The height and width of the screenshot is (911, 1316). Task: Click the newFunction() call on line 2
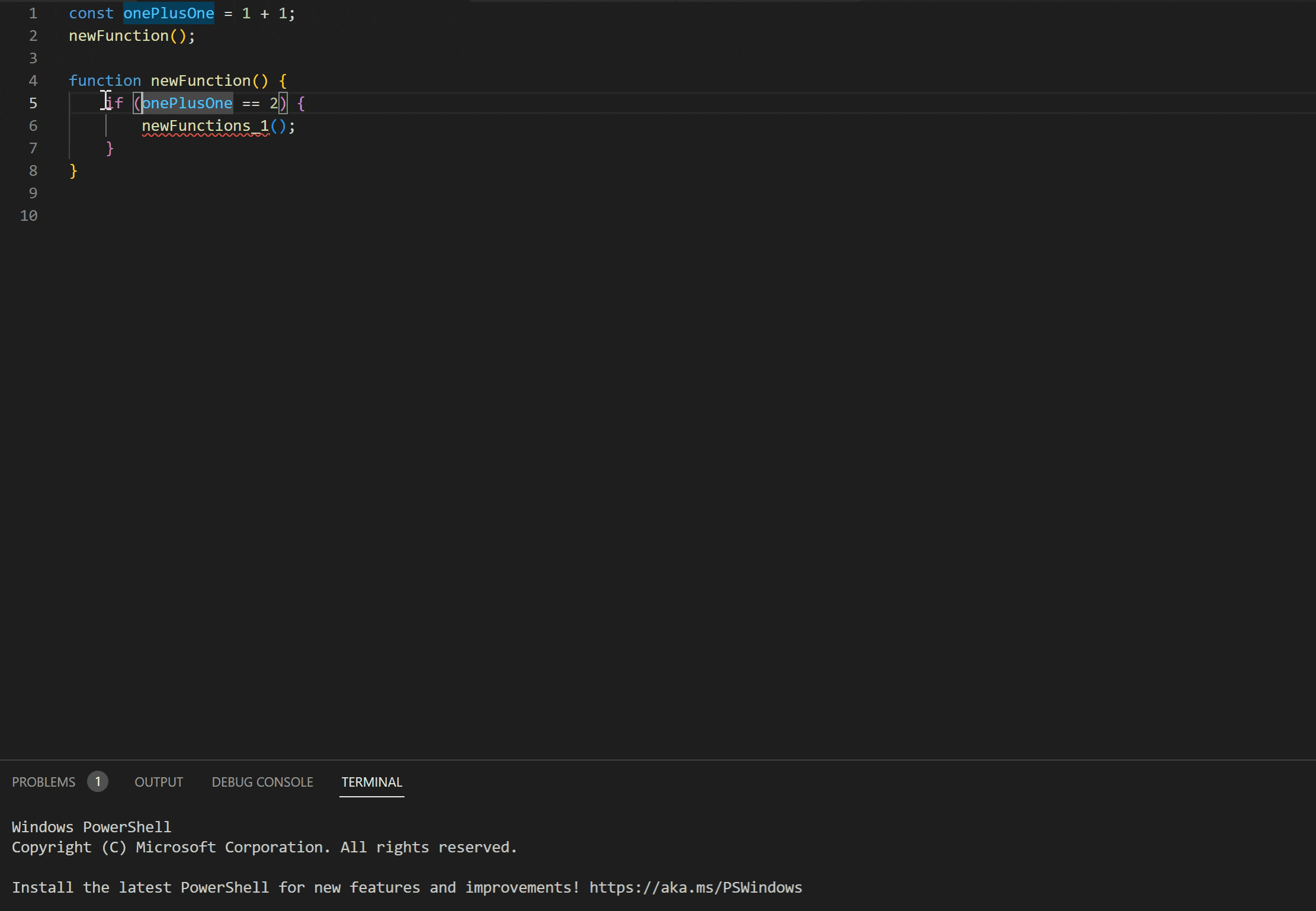tap(132, 36)
